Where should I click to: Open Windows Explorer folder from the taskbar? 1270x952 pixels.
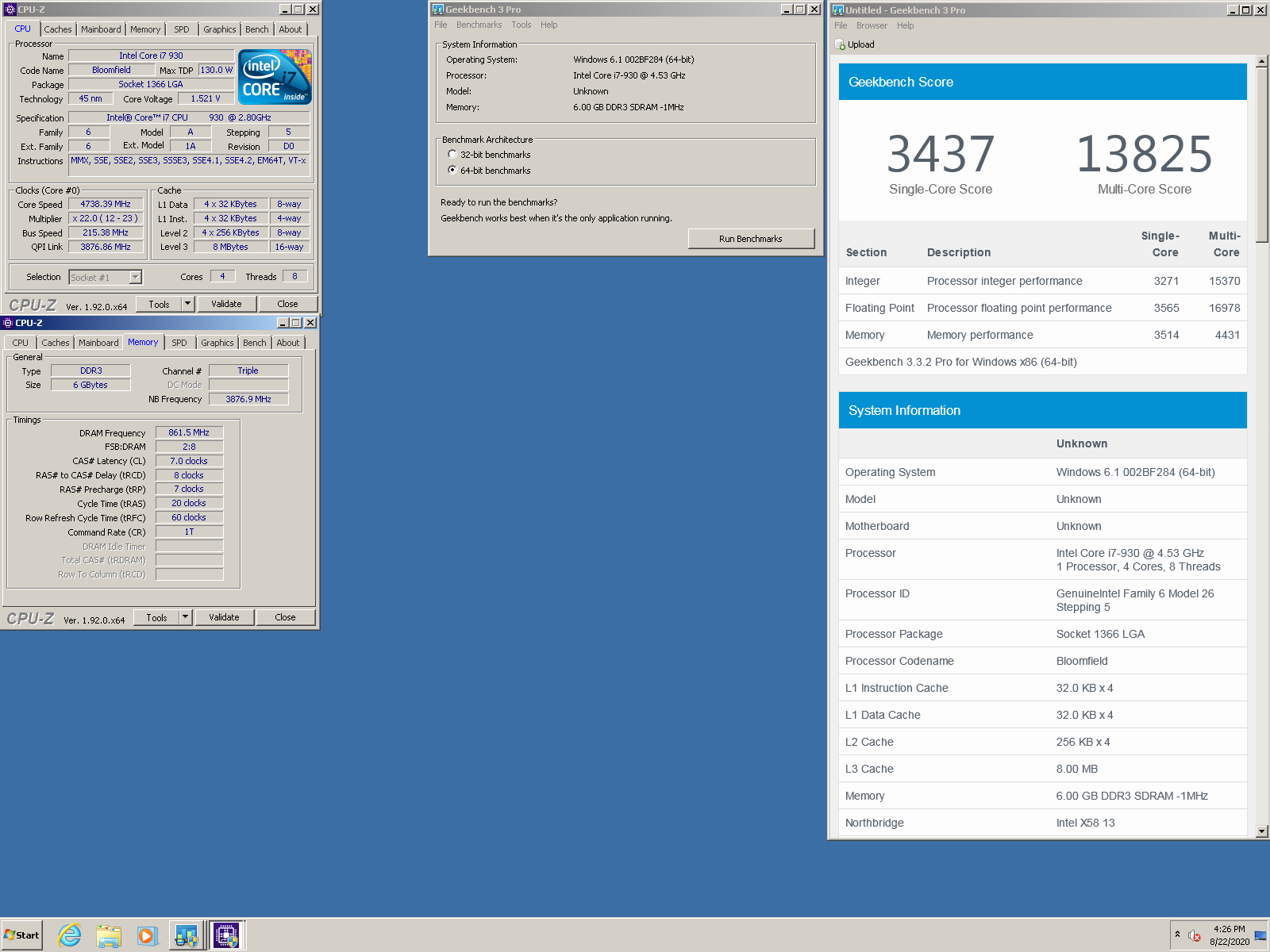tap(109, 935)
